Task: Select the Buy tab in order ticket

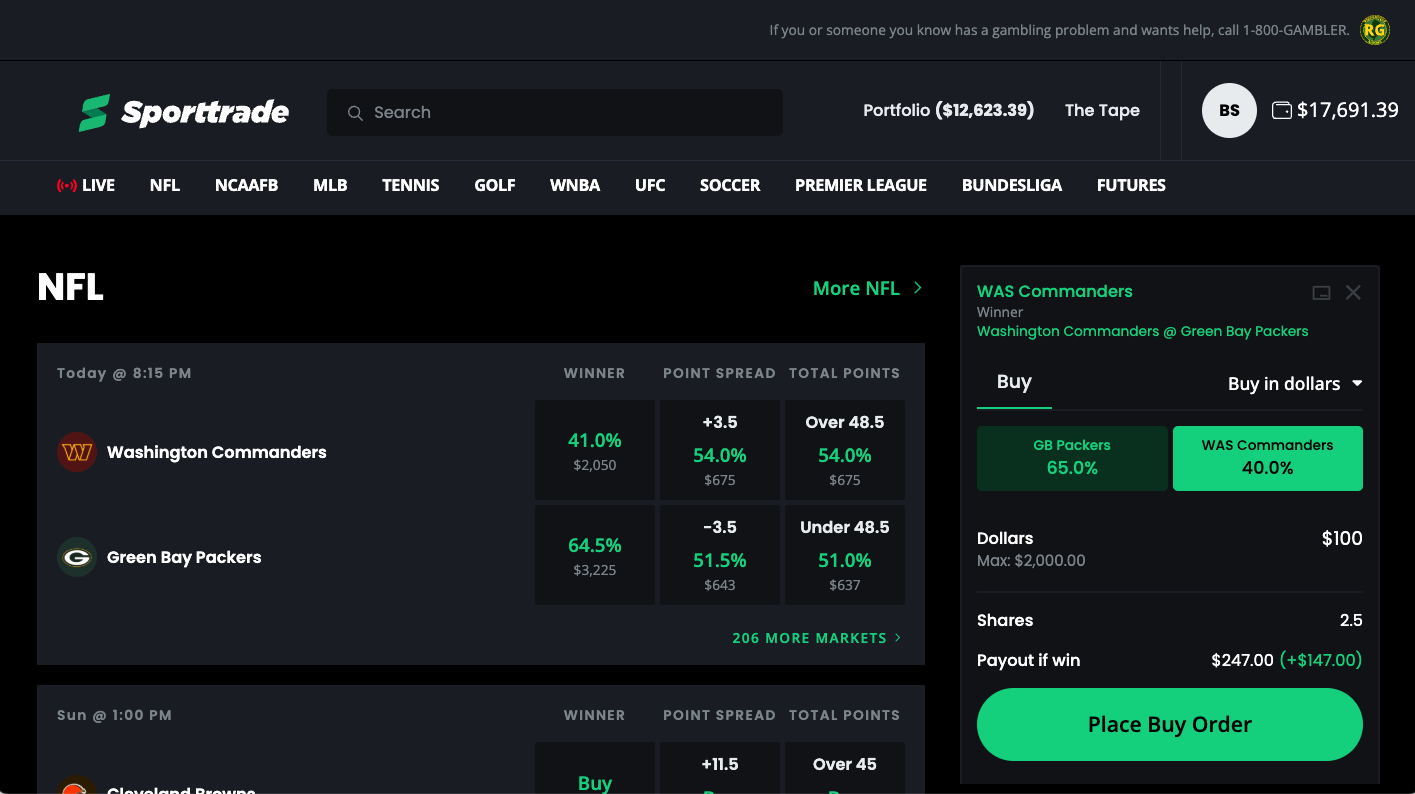Action: point(1014,382)
